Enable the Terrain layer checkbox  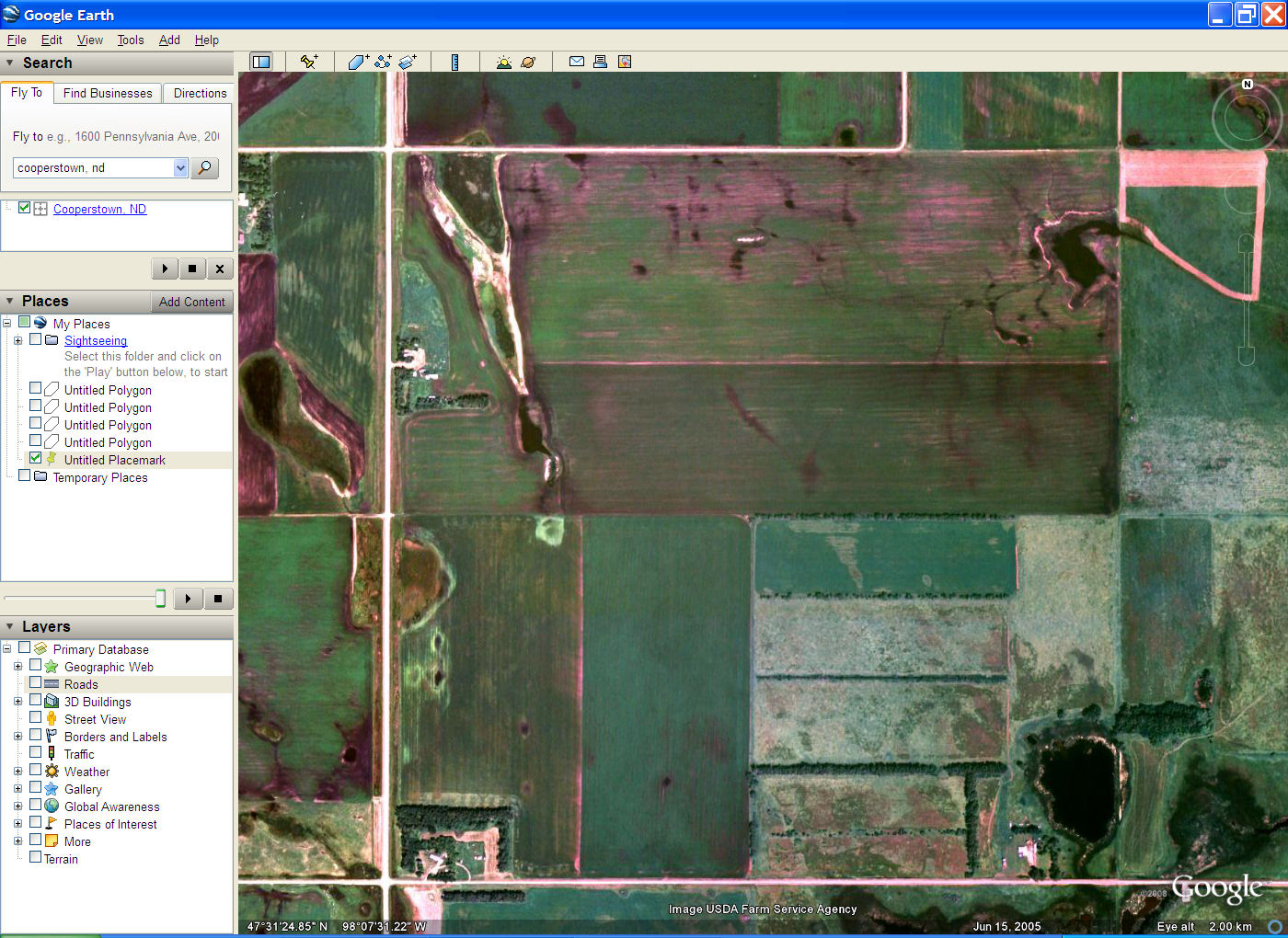point(35,857)
